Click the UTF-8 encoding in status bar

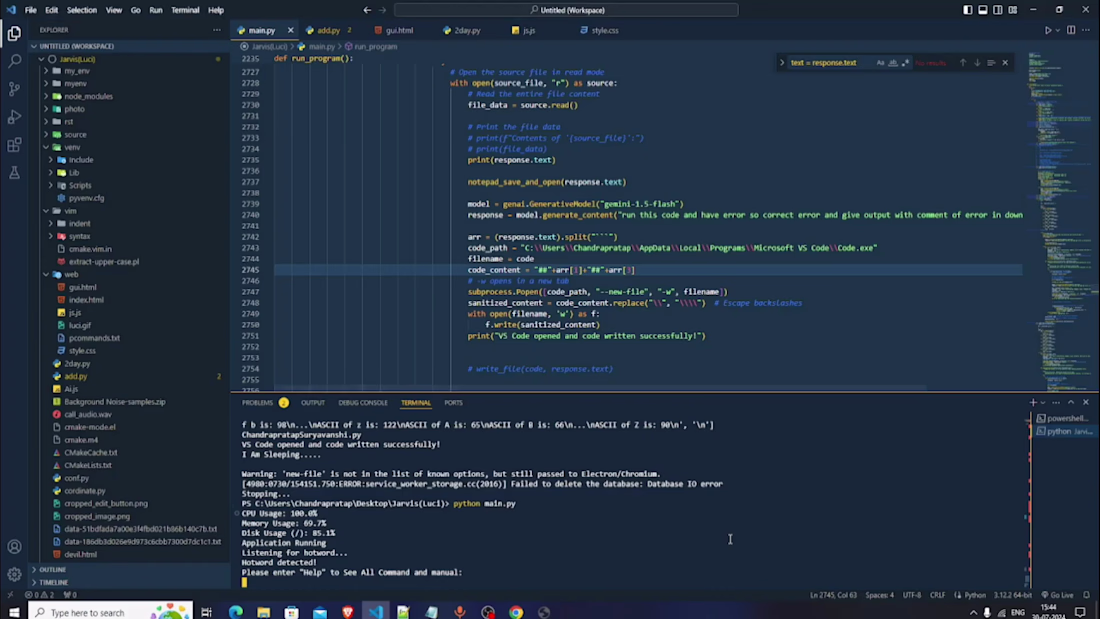911,595
